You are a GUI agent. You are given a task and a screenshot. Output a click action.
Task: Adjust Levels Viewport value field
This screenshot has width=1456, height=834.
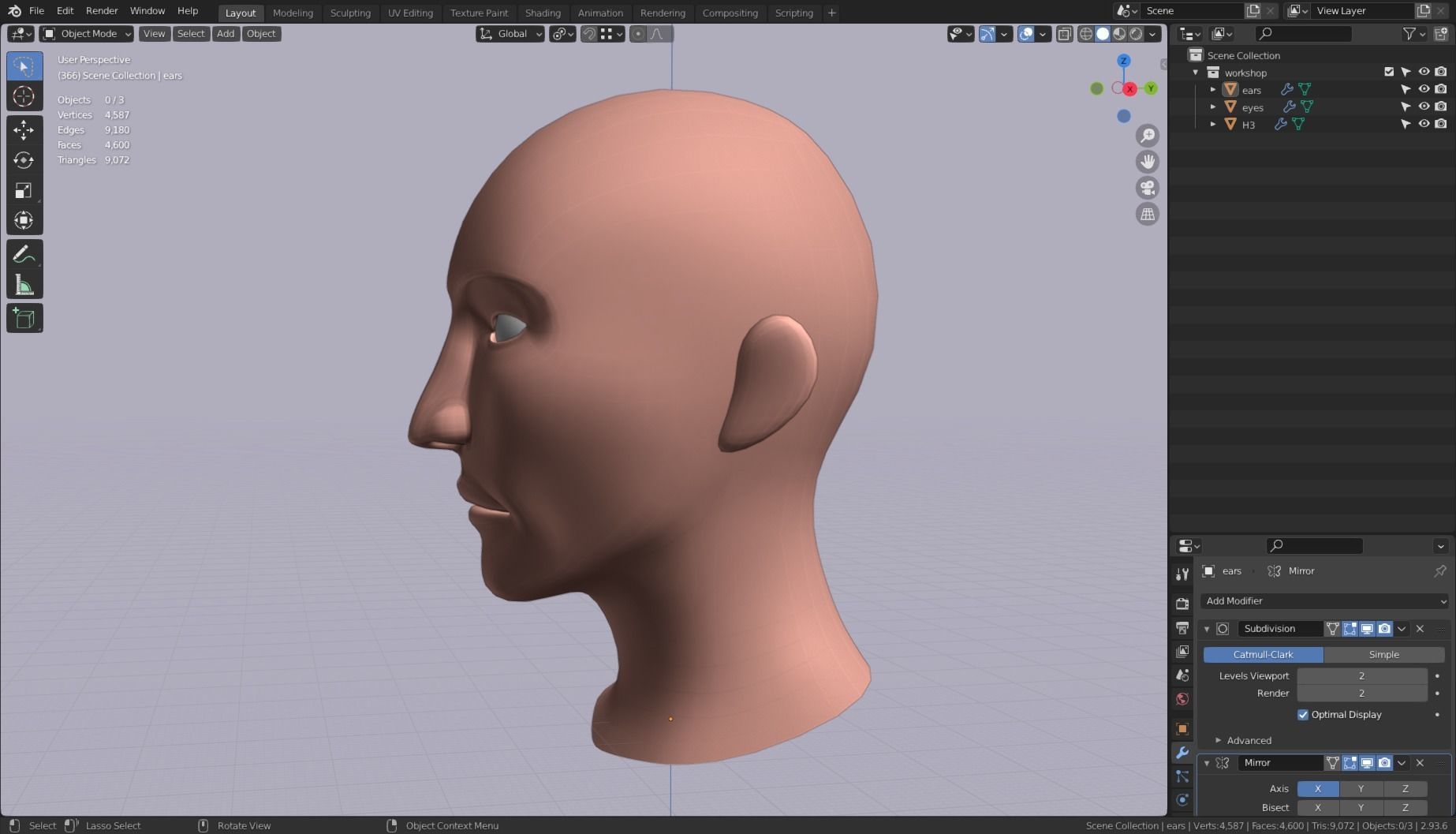1361,676
